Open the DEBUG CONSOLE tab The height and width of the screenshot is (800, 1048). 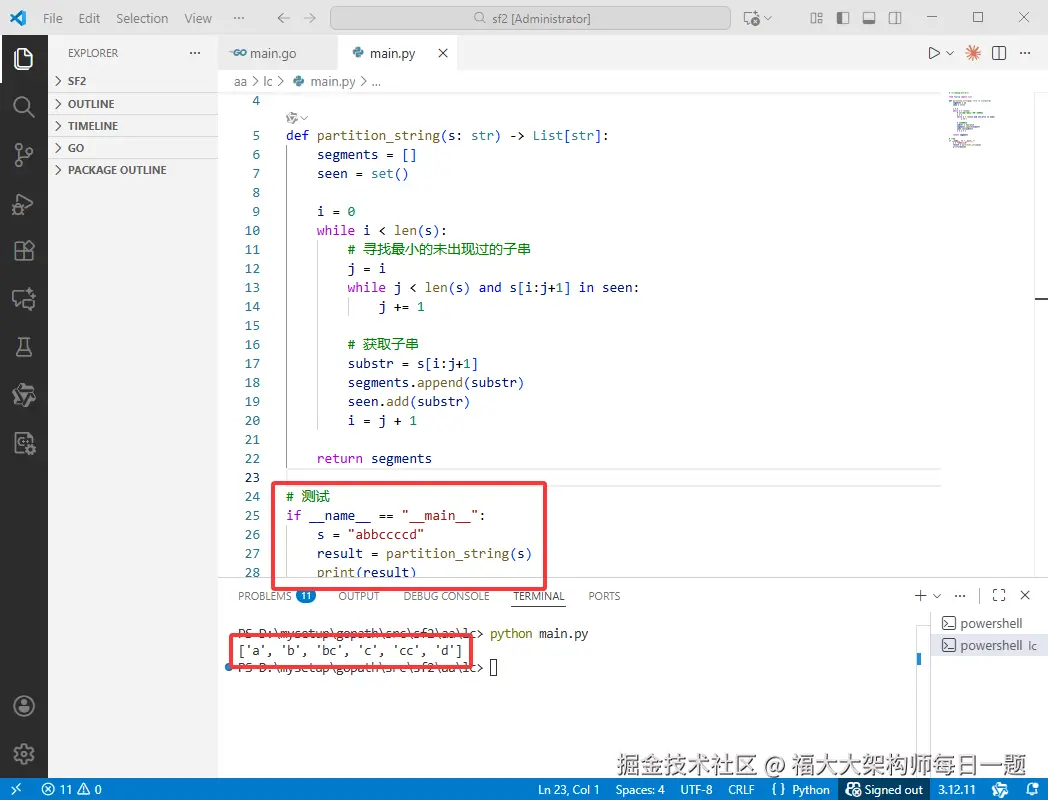tap(446, 595)
